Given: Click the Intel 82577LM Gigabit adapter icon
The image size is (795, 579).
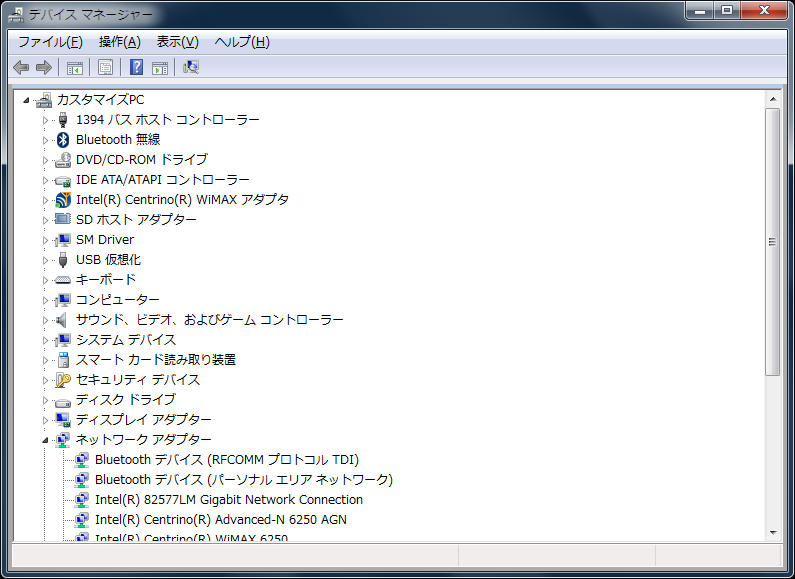Looking at the screenshot, I should (x=82, y=500).
